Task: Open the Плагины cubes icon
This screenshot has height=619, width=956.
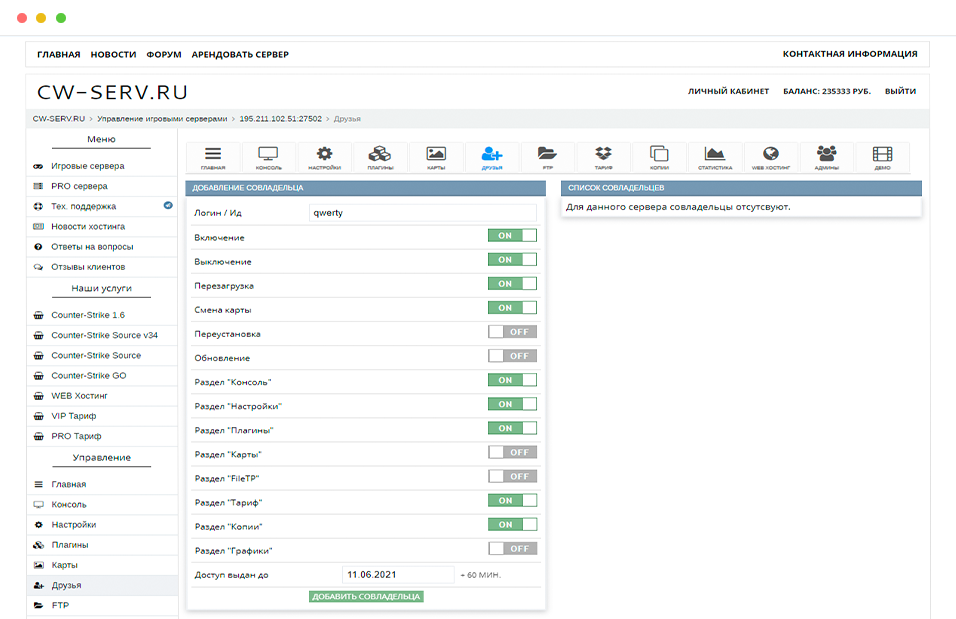Action: click(x=379, y=157)
